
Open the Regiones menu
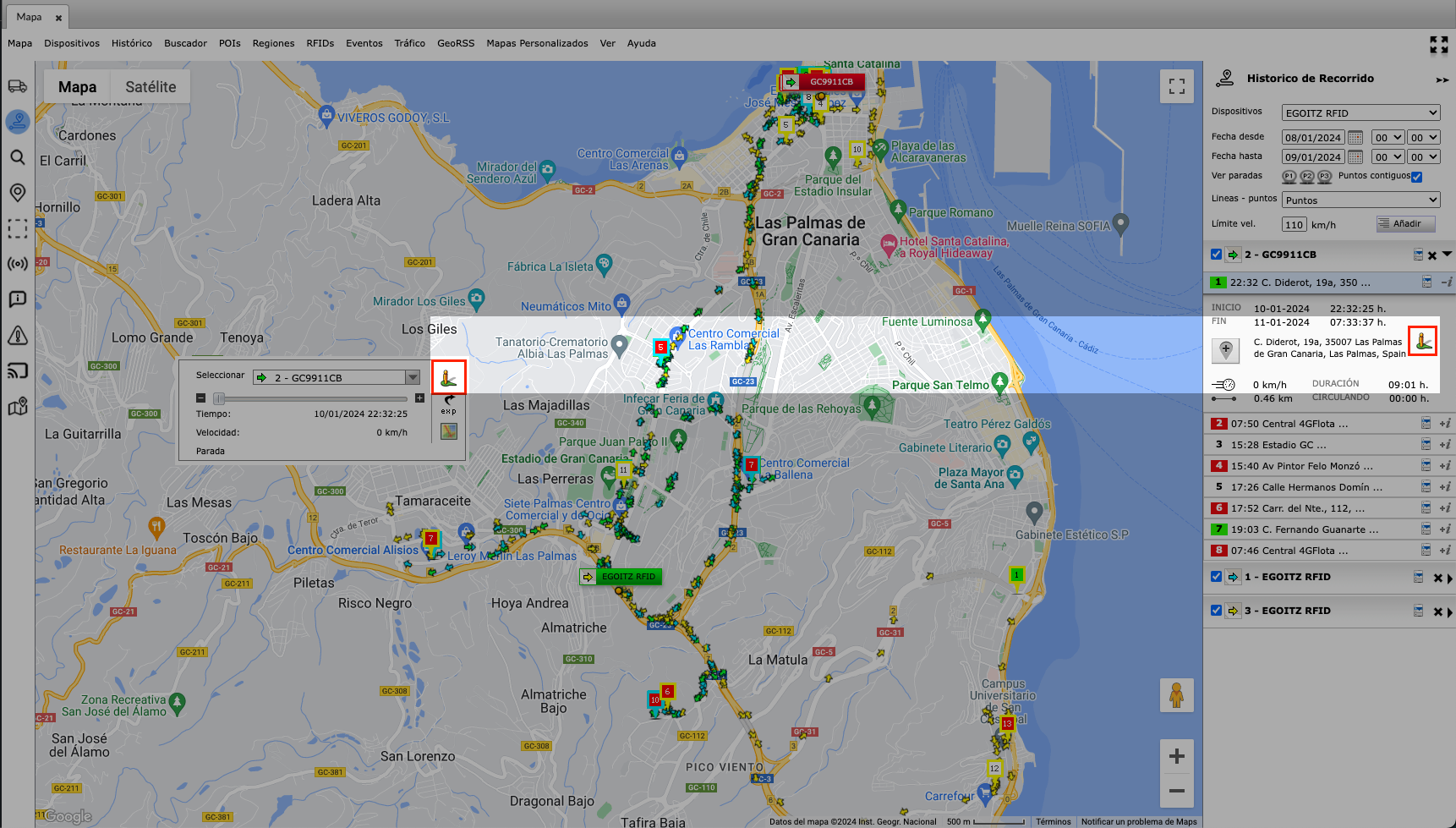[273, 43]
